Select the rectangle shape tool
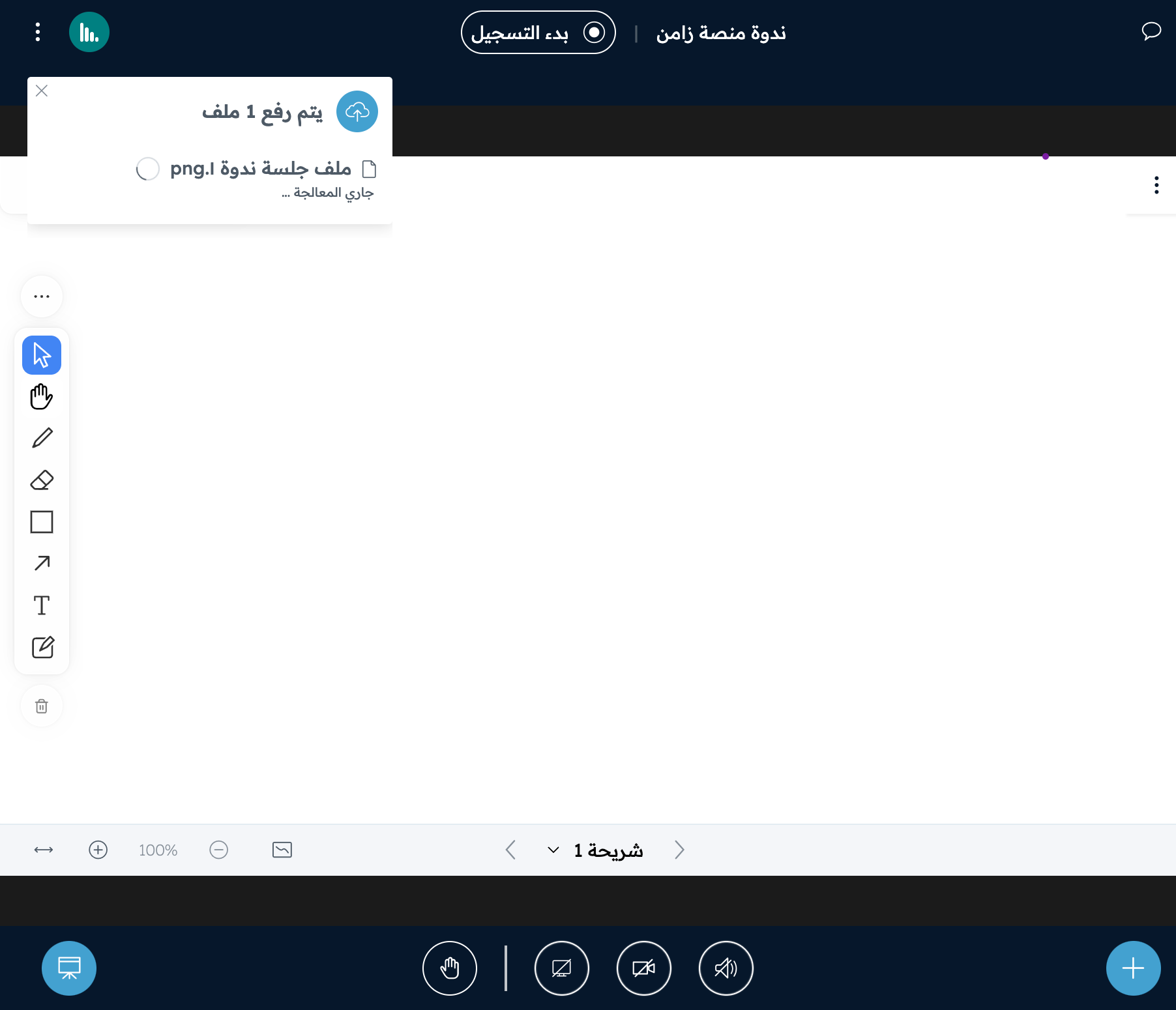This screenshot has width=1176, height=1010. click(x=42, y=522)
